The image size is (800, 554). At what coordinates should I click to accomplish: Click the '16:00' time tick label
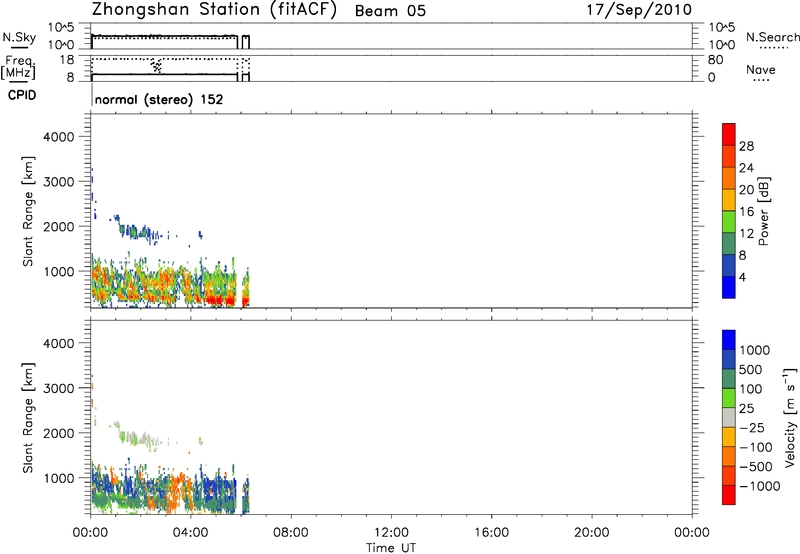tap(491, 533)
